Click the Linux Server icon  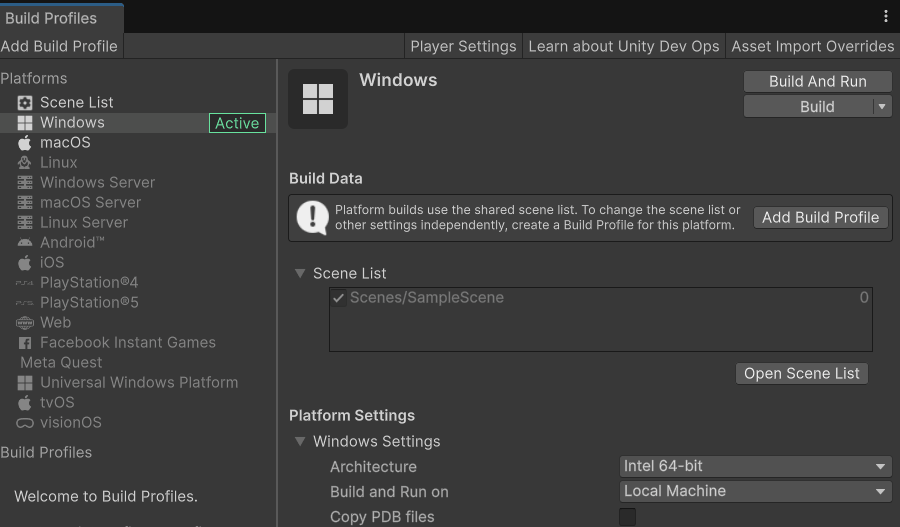click(x=25, y=223)
